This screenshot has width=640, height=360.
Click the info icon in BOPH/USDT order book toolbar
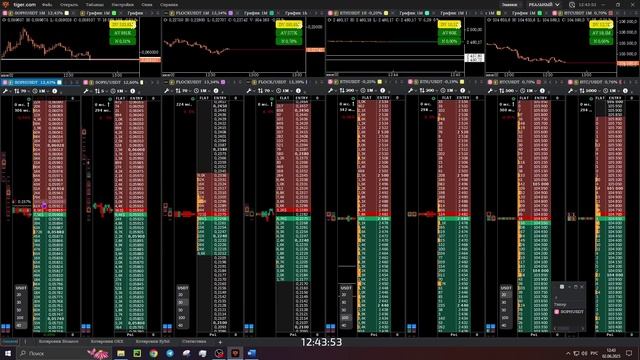click(x=133, y=91)
